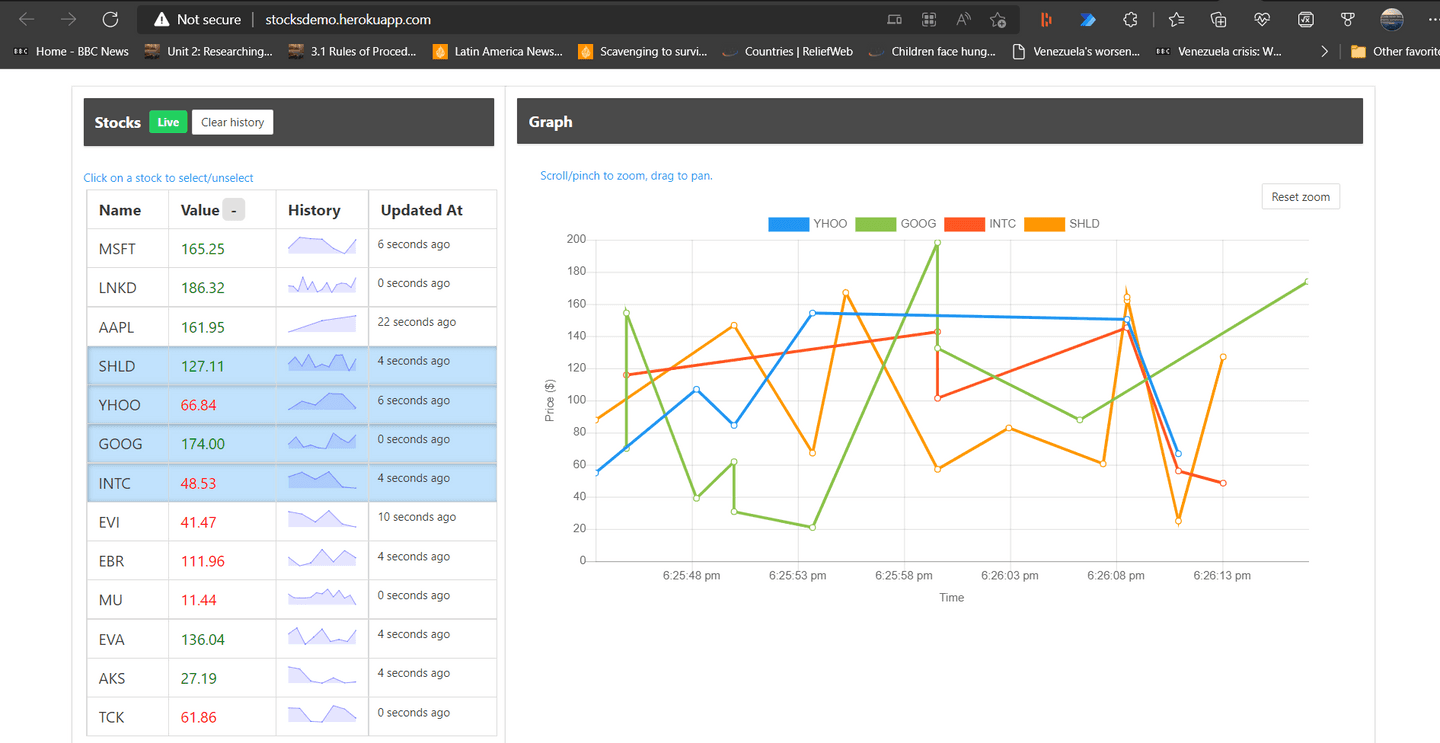Unselect the SHLD stock row

(x=292, y=366)
